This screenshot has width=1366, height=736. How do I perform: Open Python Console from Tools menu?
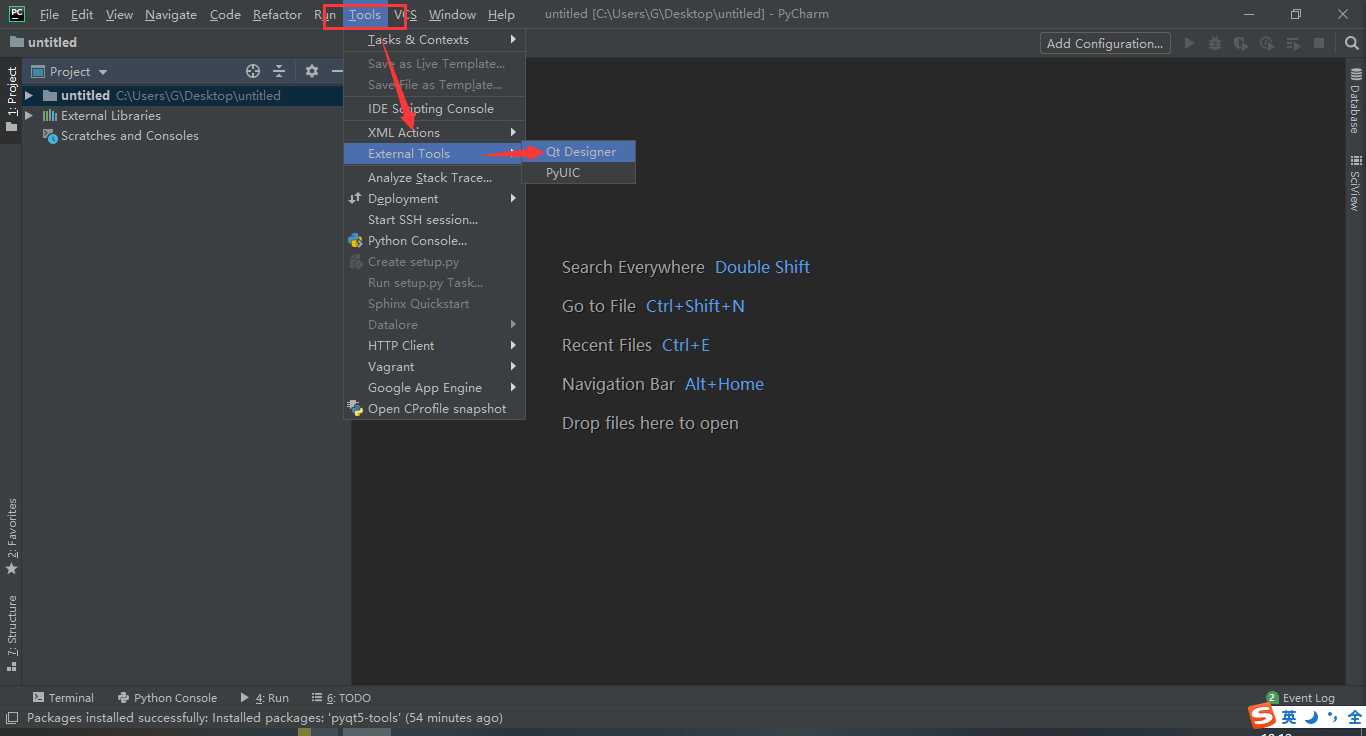coord(434,241)
